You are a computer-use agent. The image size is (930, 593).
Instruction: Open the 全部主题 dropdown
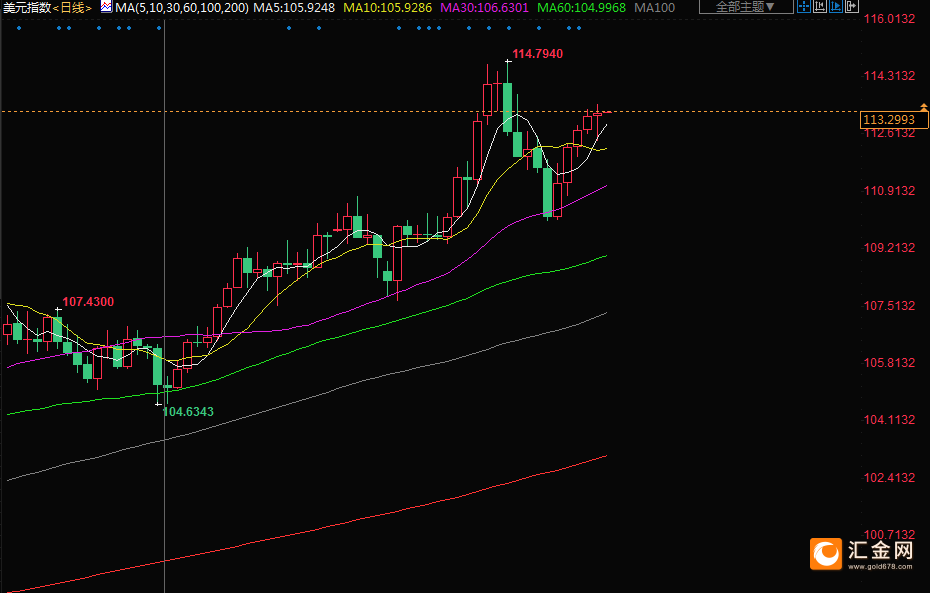tap(746, 7)
